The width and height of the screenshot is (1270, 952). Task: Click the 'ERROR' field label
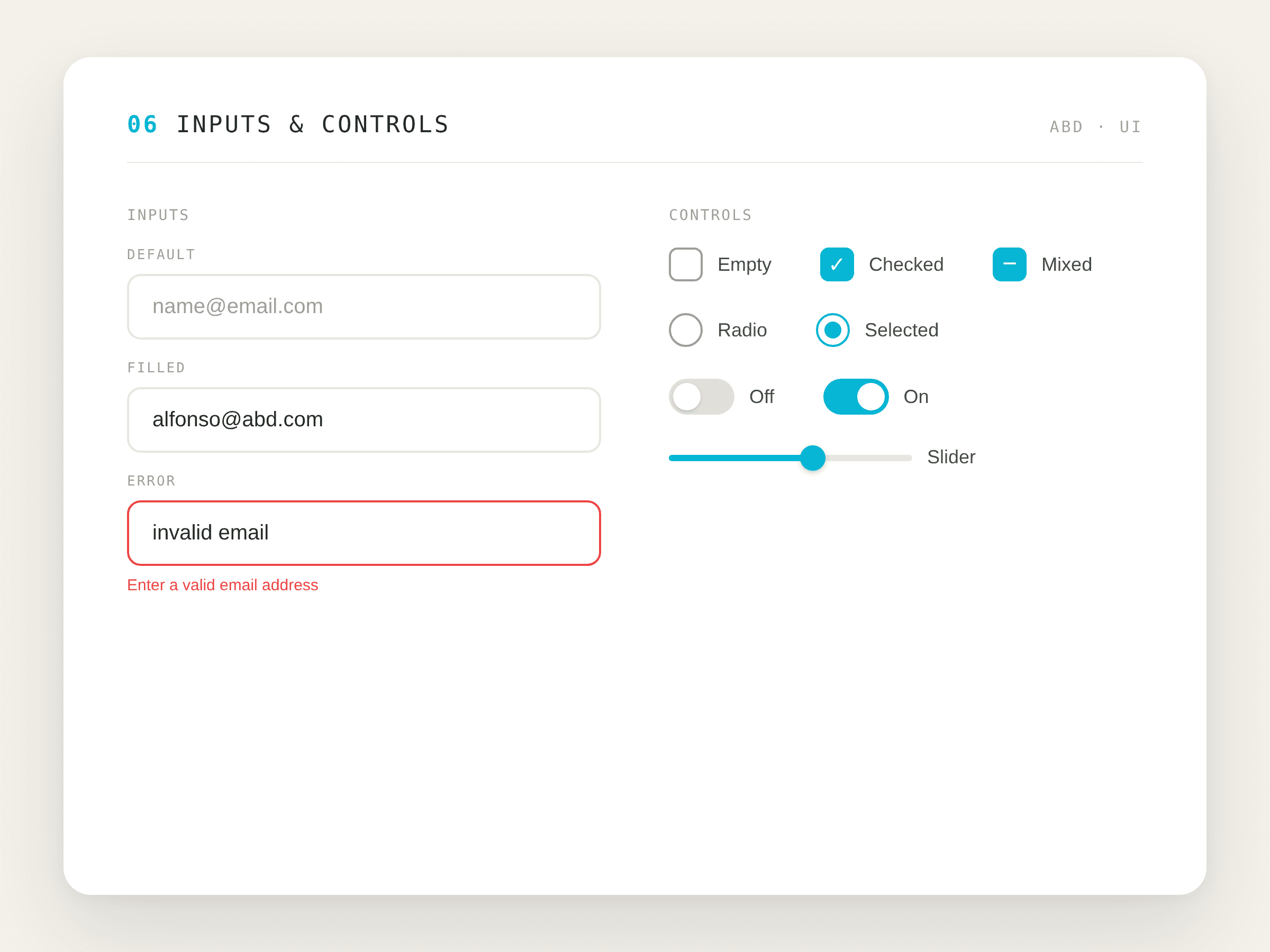point(151,481)
